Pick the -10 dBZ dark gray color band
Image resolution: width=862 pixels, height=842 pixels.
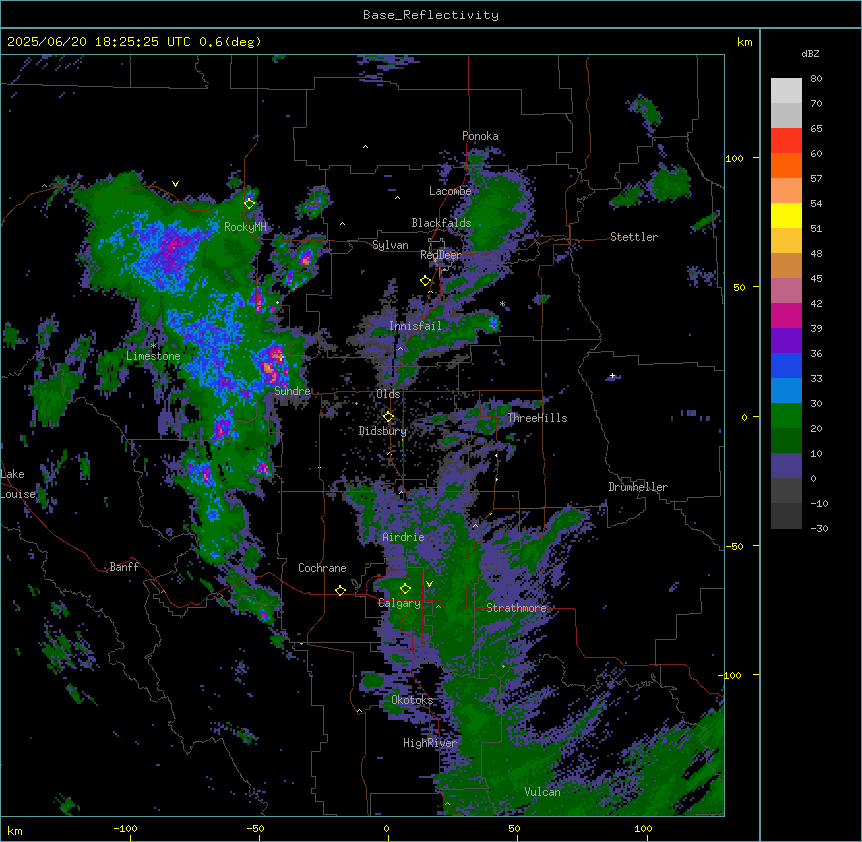pos(786,516)
